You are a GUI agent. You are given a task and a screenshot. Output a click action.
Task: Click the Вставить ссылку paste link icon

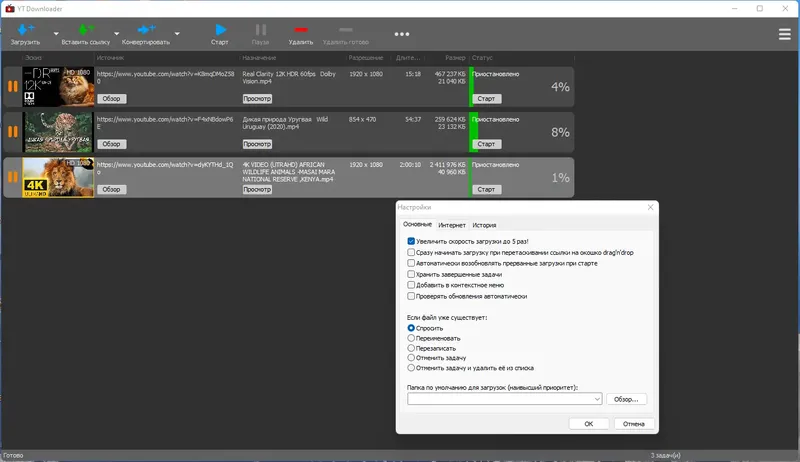pyautogui.click(x=86, y=30)
